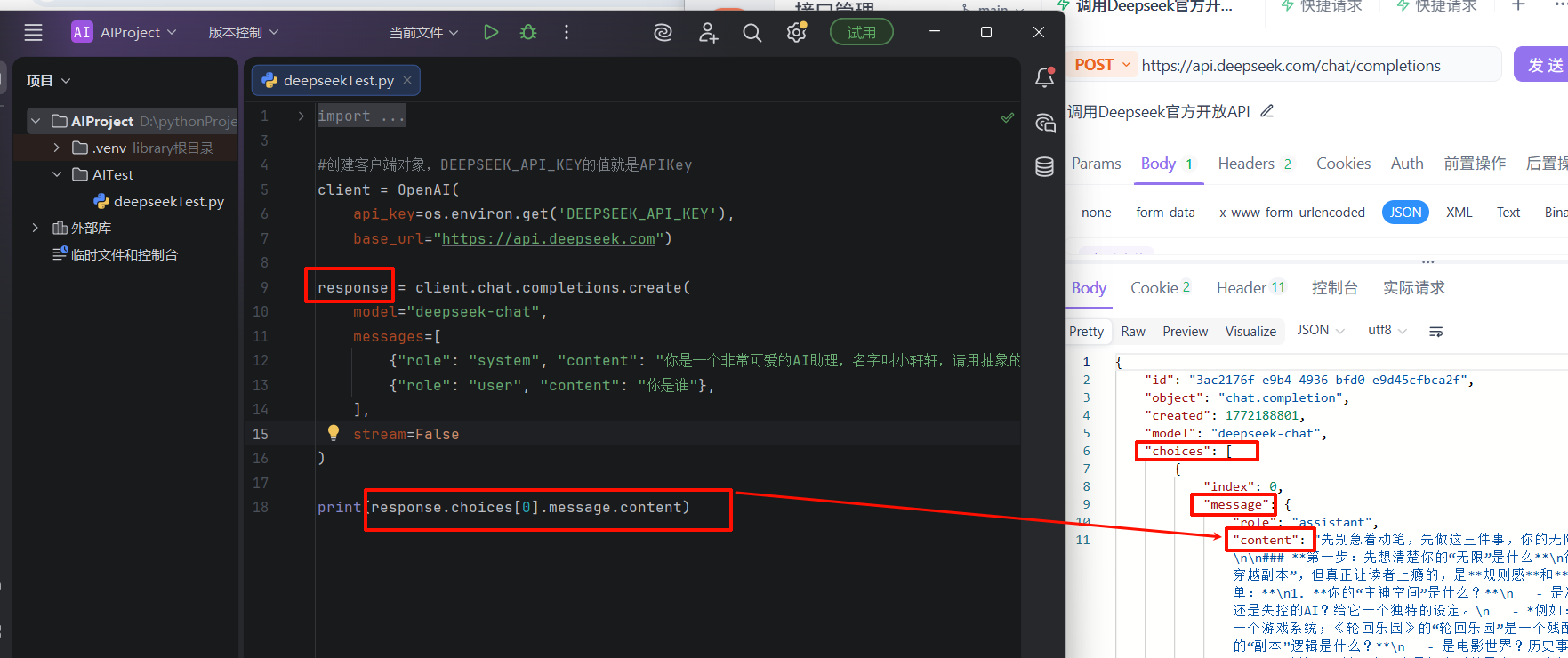Close the deepseekTest.py editor tab

407,80
